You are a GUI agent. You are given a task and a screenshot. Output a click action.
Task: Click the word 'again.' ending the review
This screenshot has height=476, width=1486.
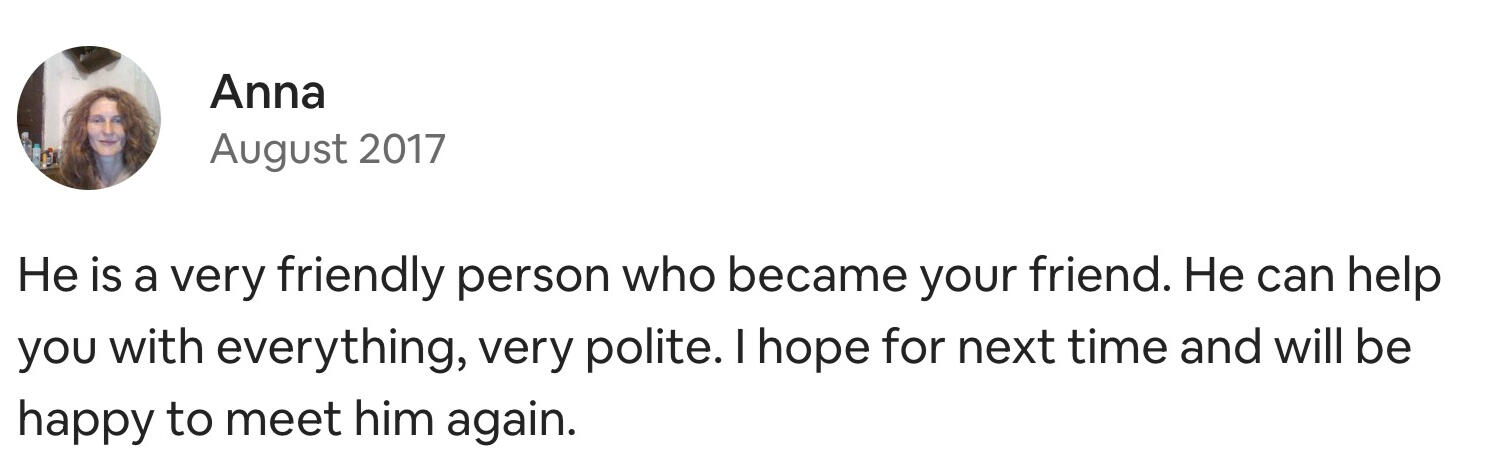pos(511,421)
